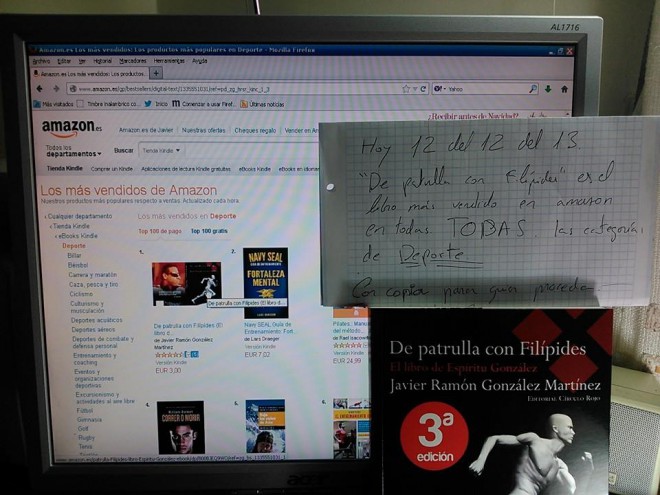660x495 pixels.
Task: Open Comenzar a usar Firefox bookmark
Action: 204,104
